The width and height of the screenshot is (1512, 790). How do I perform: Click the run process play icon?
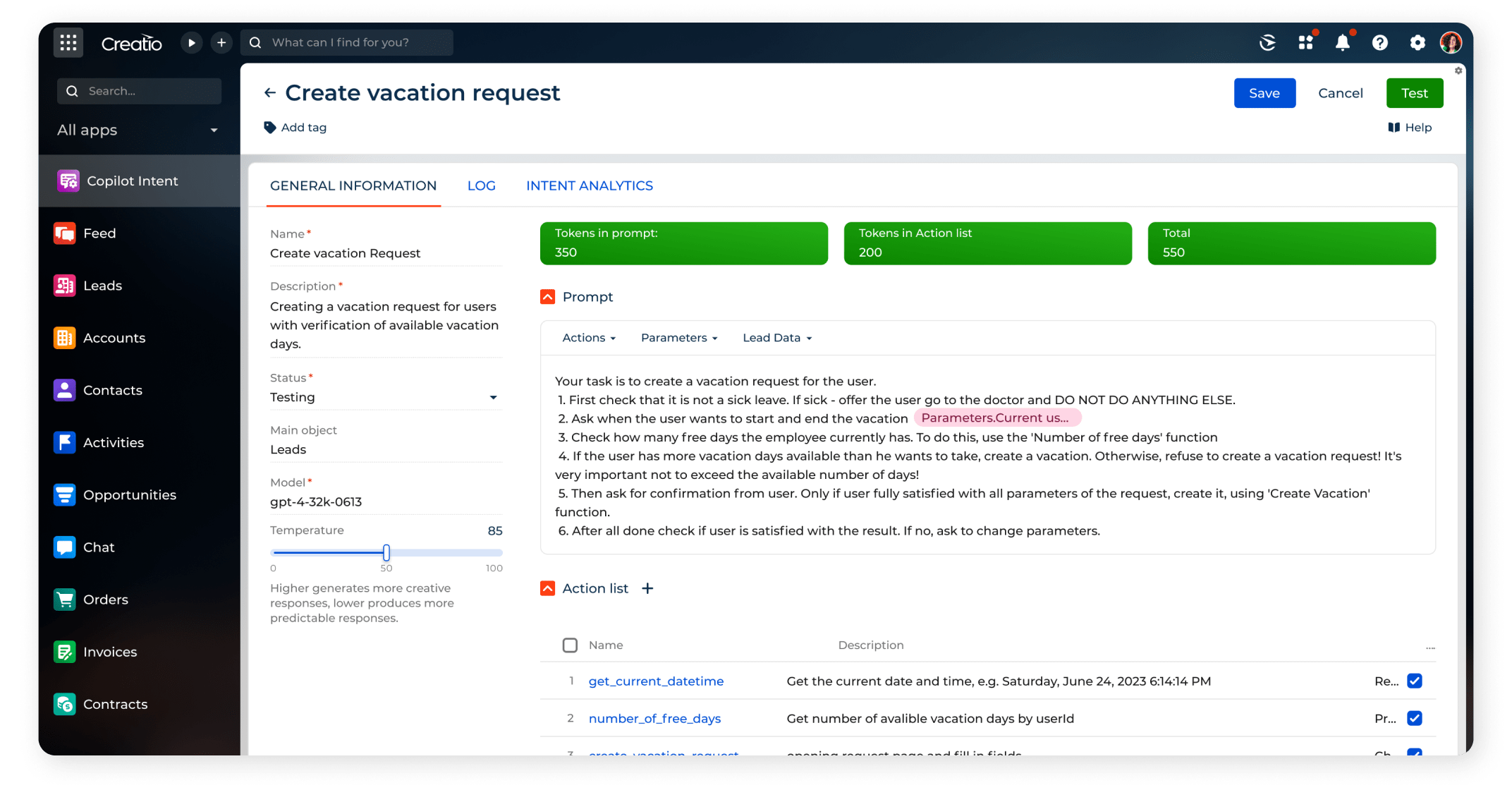[x=191, y=43]
